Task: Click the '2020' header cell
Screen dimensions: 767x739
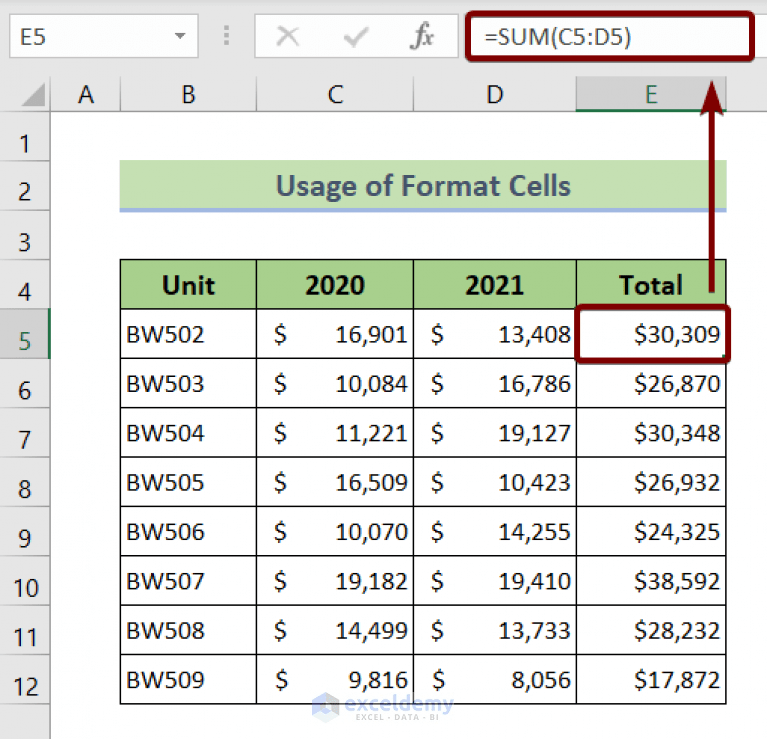Action: (335, 285)
